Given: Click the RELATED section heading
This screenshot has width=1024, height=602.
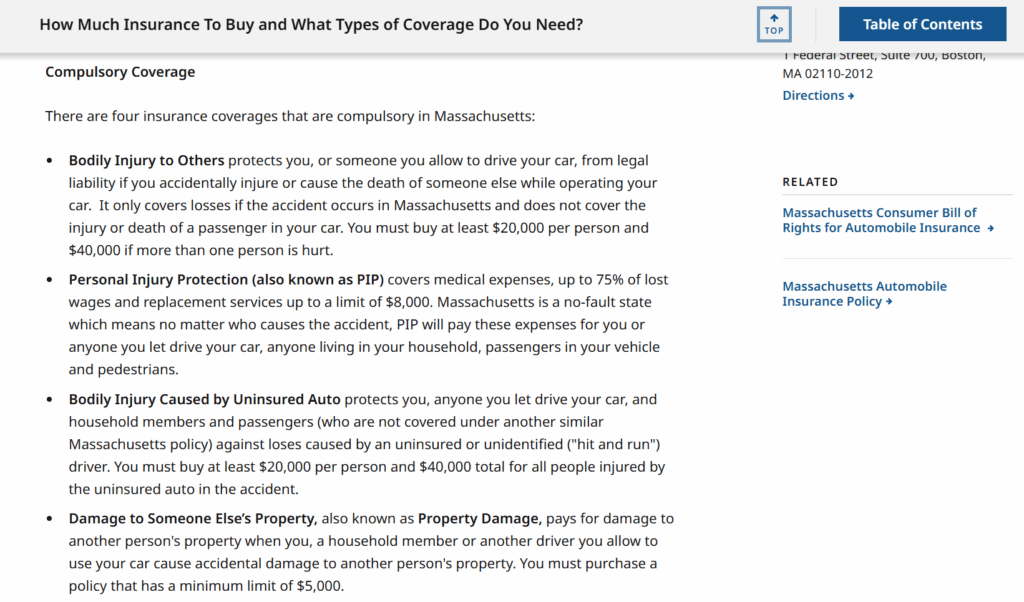Looking at the screenshot, I should [x=810, y=182].
